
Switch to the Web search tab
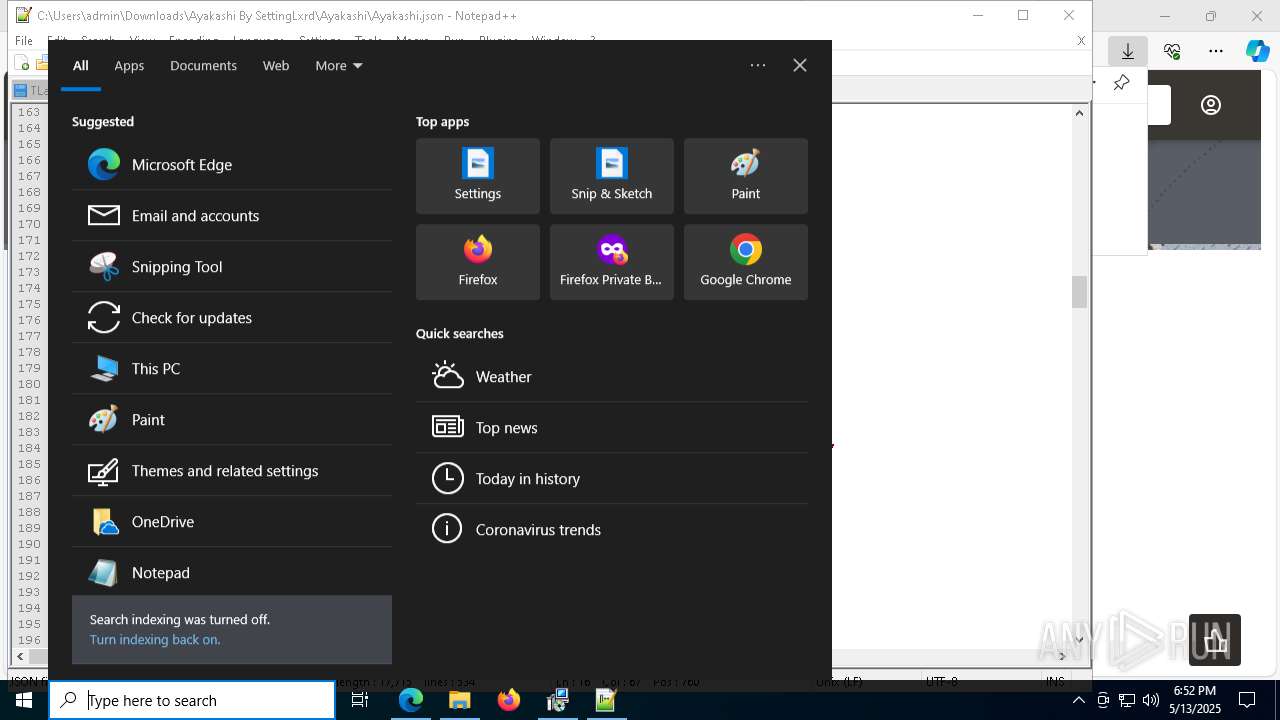pyautogui.click(x=276, y=65)
